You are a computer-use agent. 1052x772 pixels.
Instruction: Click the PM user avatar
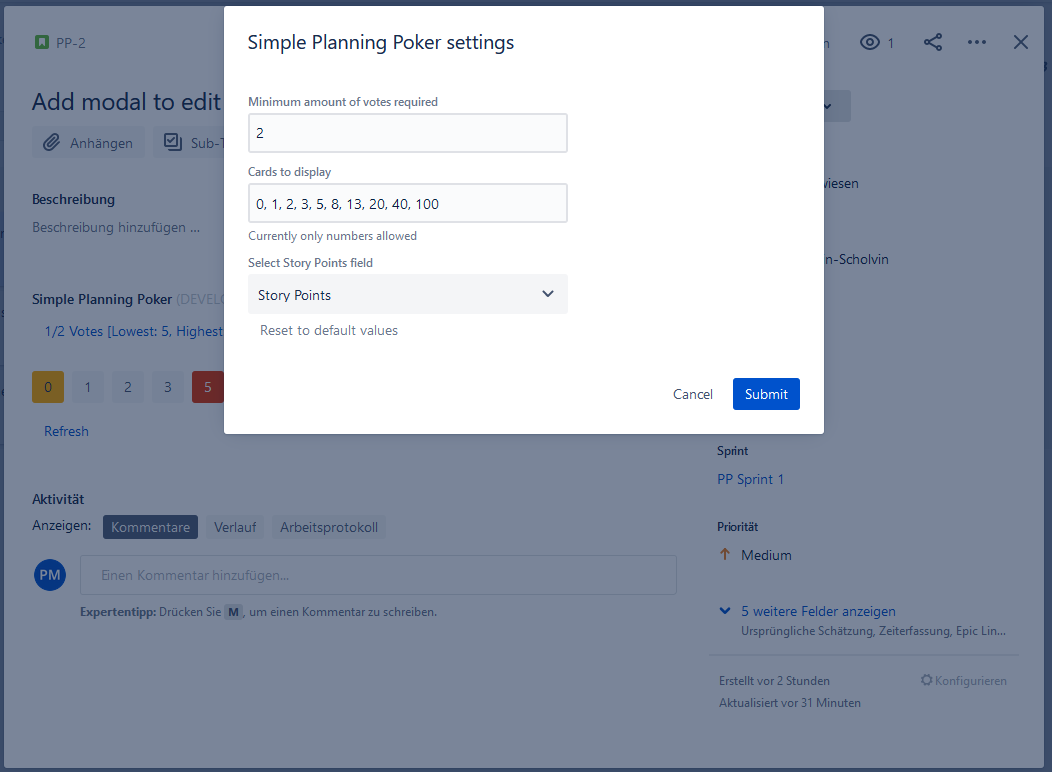[50, 575]
